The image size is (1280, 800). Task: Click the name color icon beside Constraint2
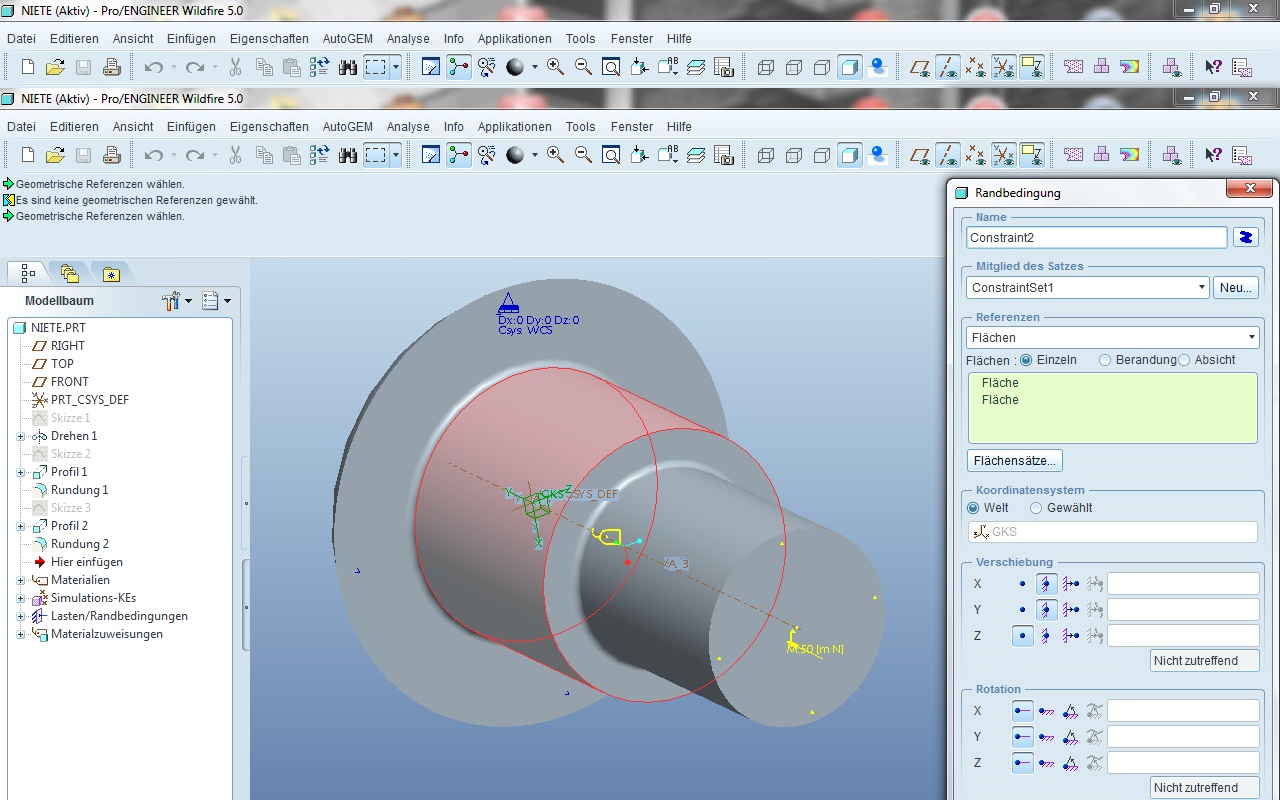point(1246,237)
